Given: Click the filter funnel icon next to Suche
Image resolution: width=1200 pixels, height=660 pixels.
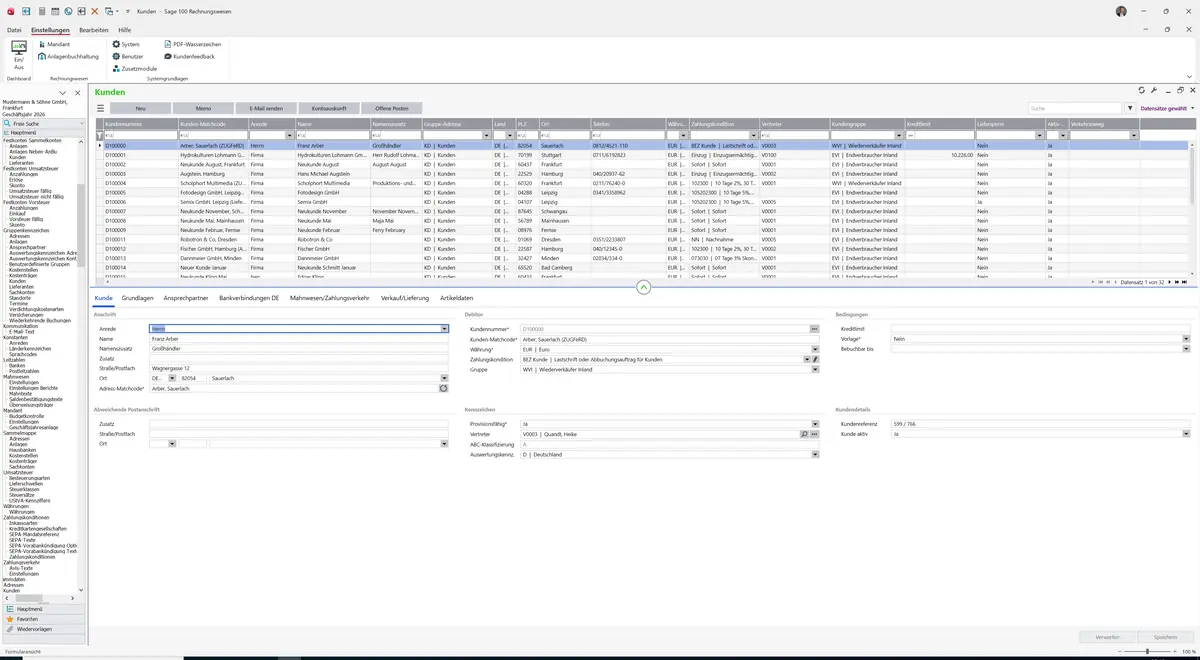Looking at the screenshot, I should coord(1130,108).
